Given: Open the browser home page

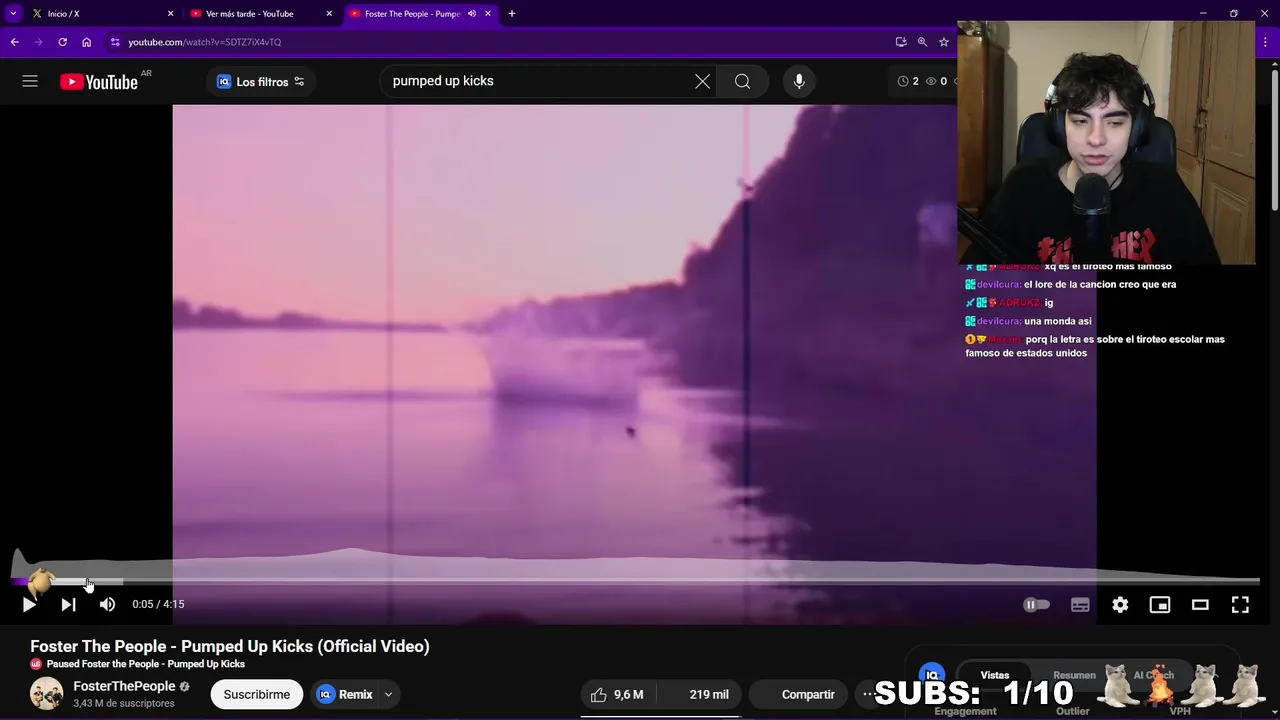Looking at the screenshot, I should pos(86,42).
